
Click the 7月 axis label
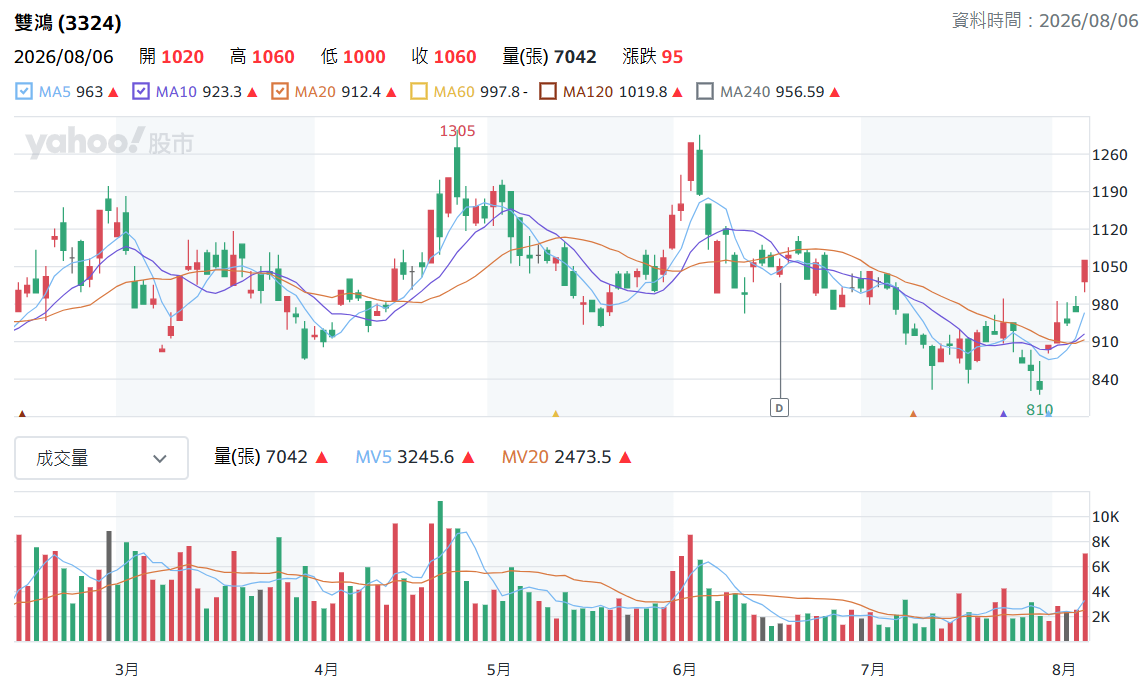pos(872,669)
